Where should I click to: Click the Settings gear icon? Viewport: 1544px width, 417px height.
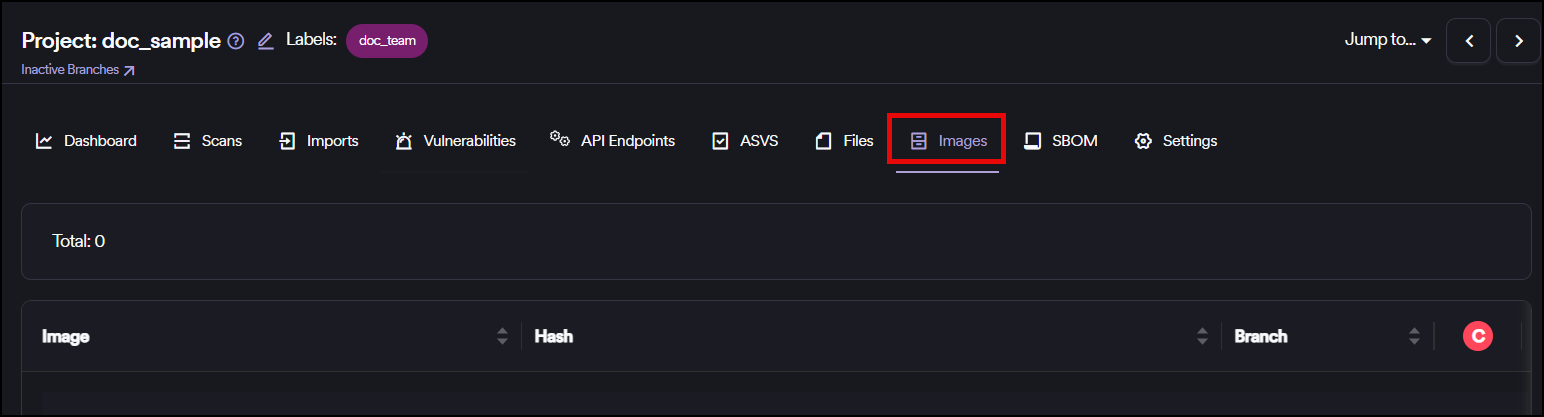click(1143, 141)
